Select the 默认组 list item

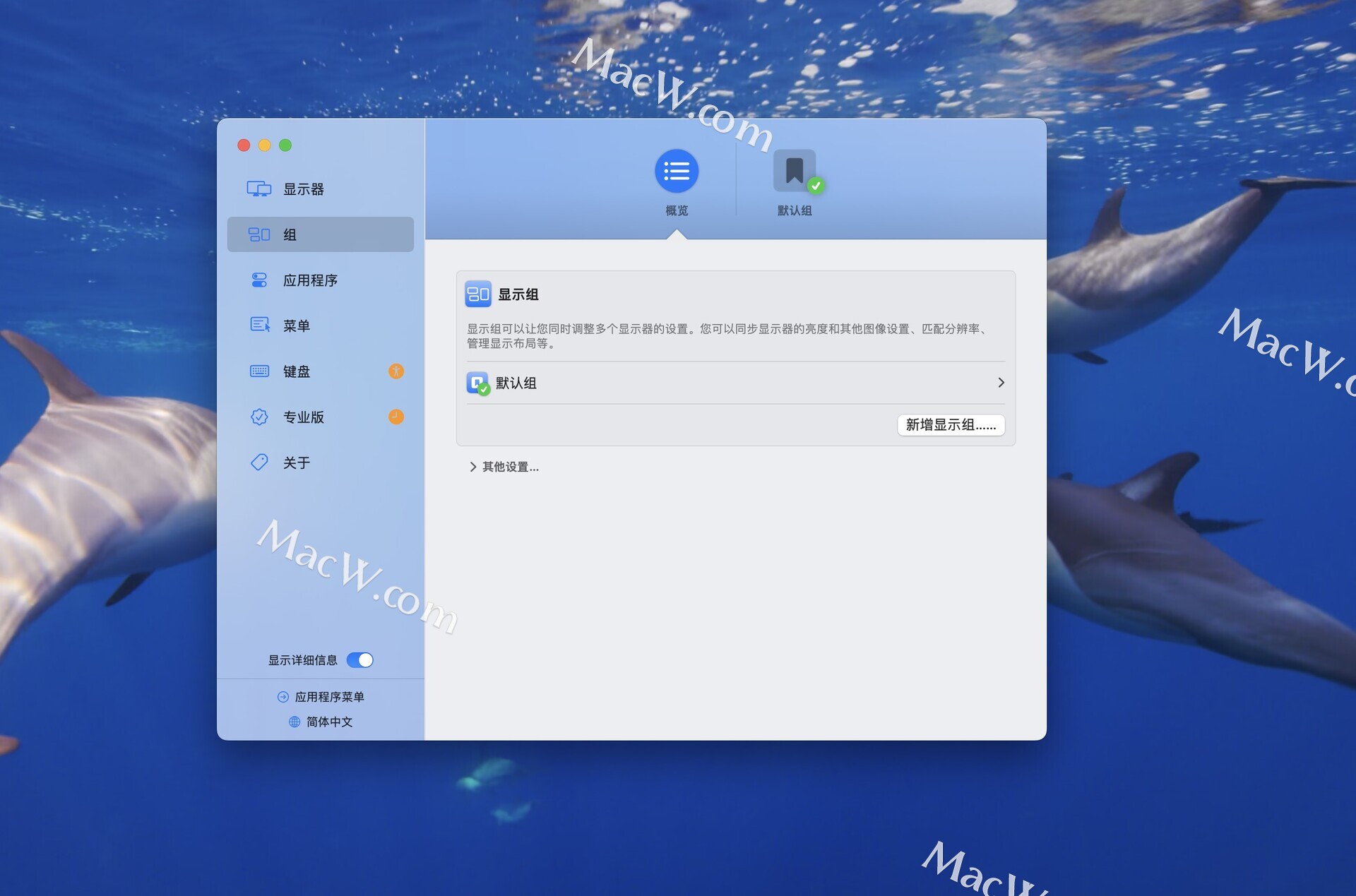(516, 383)
